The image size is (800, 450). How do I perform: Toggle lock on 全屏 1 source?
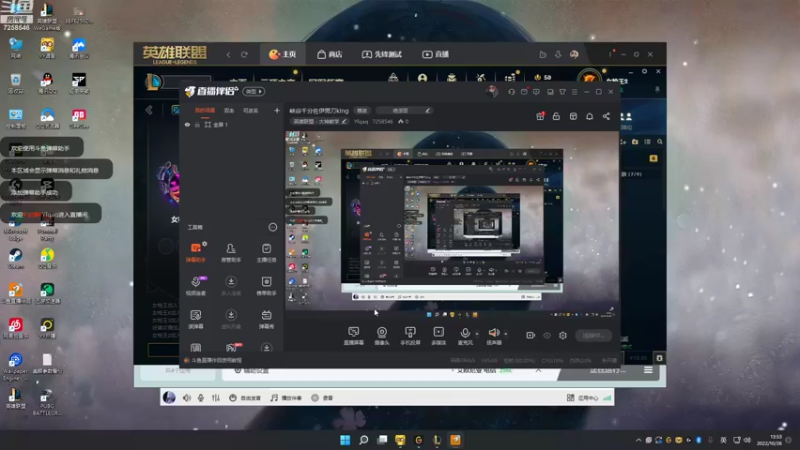pyautogui.click(x=197, y=124)
